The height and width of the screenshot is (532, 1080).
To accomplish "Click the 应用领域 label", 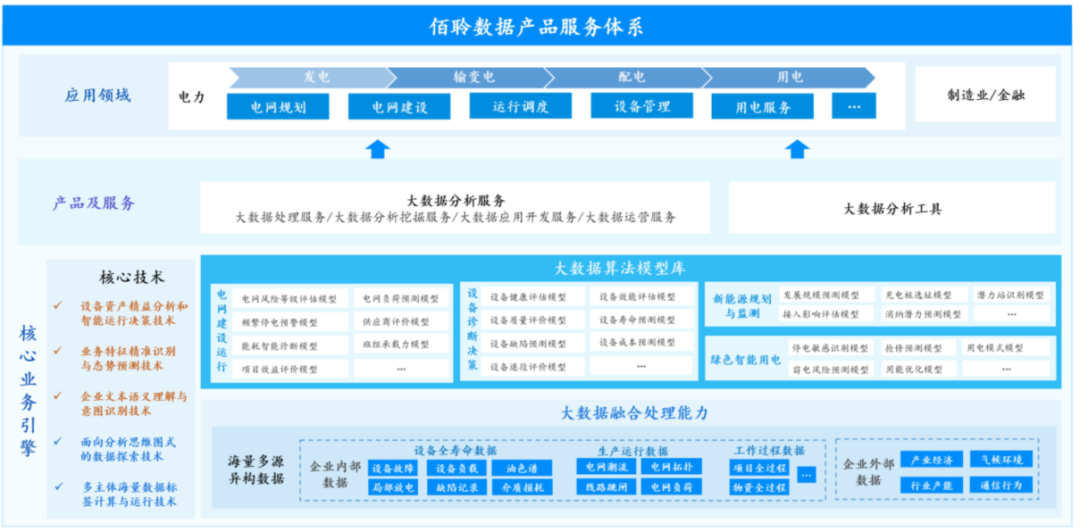I will [x=97, y=96].
